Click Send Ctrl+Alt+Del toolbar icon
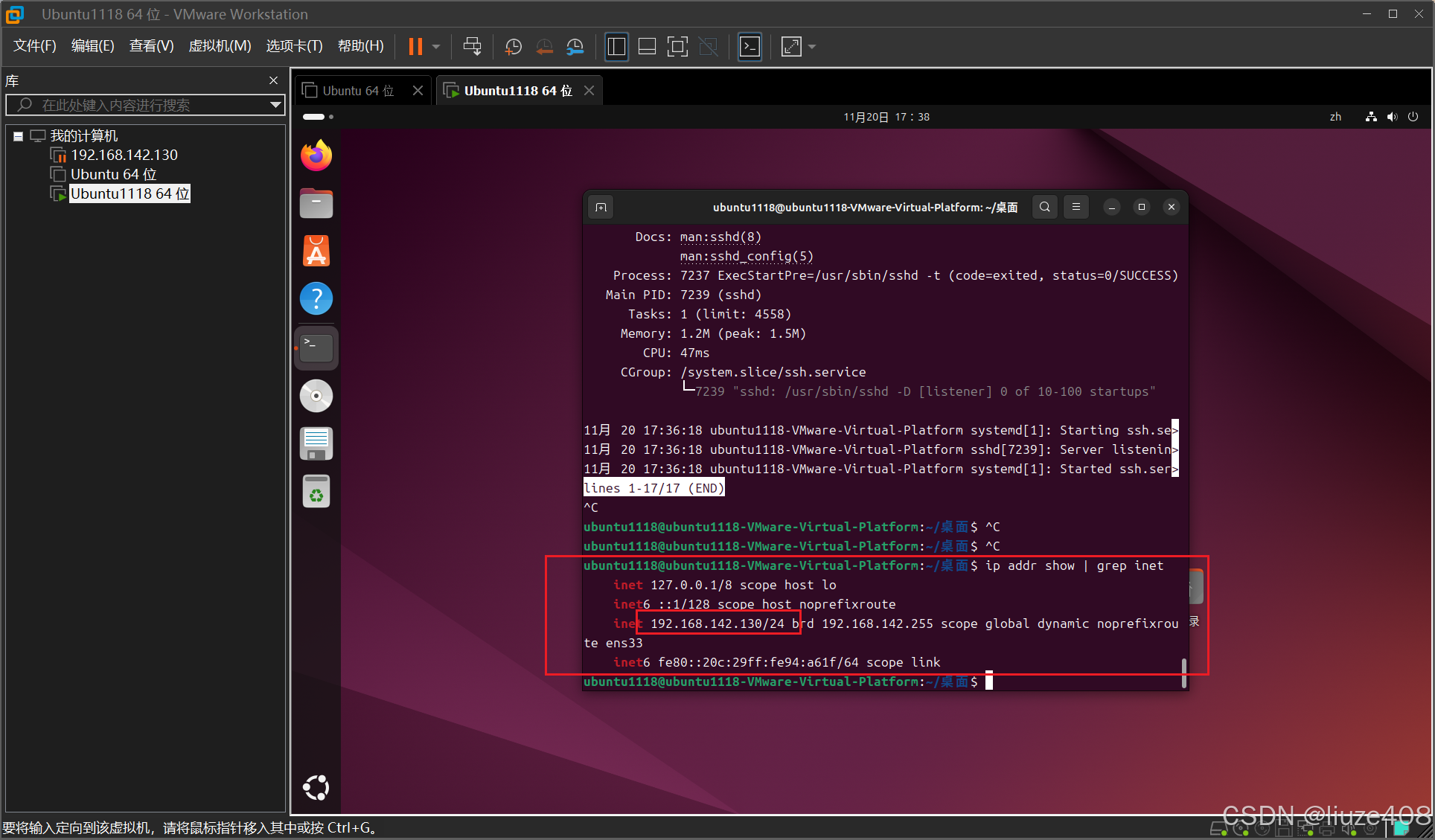Image resolution: width=1435 pixels, height=840 pixels. (x=472, y=47)
